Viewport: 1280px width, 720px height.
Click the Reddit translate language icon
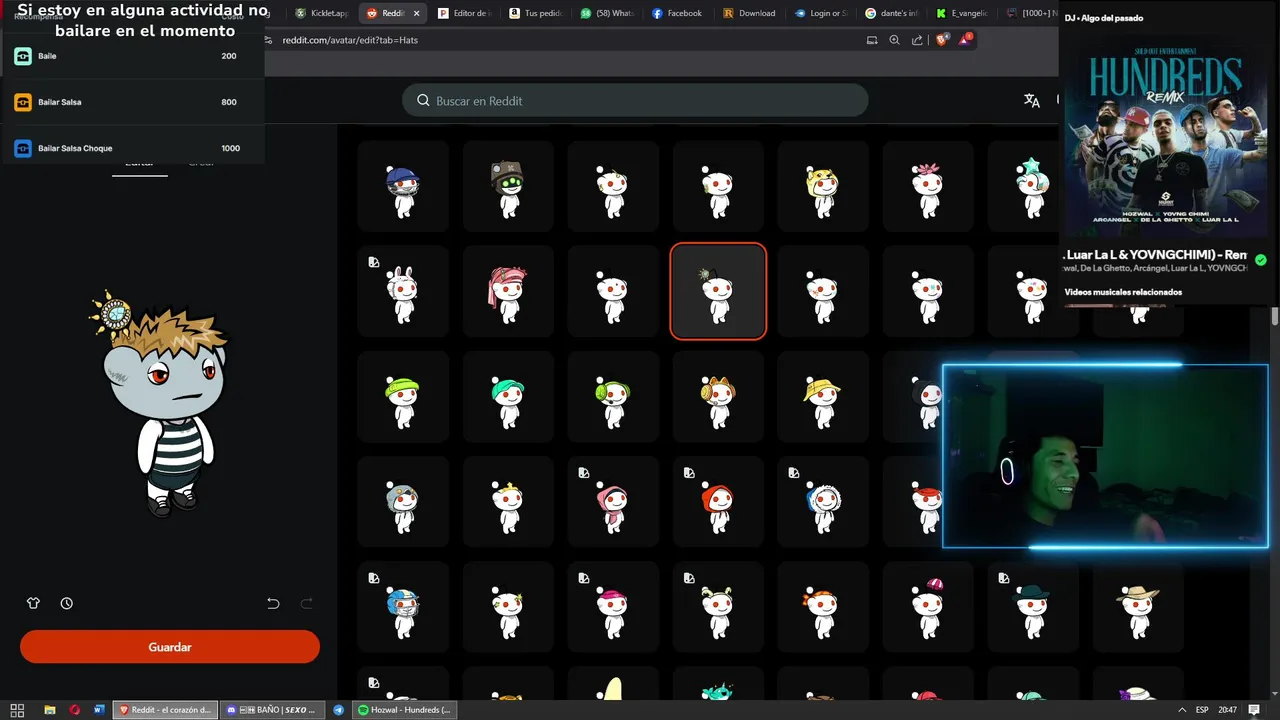1032,100
